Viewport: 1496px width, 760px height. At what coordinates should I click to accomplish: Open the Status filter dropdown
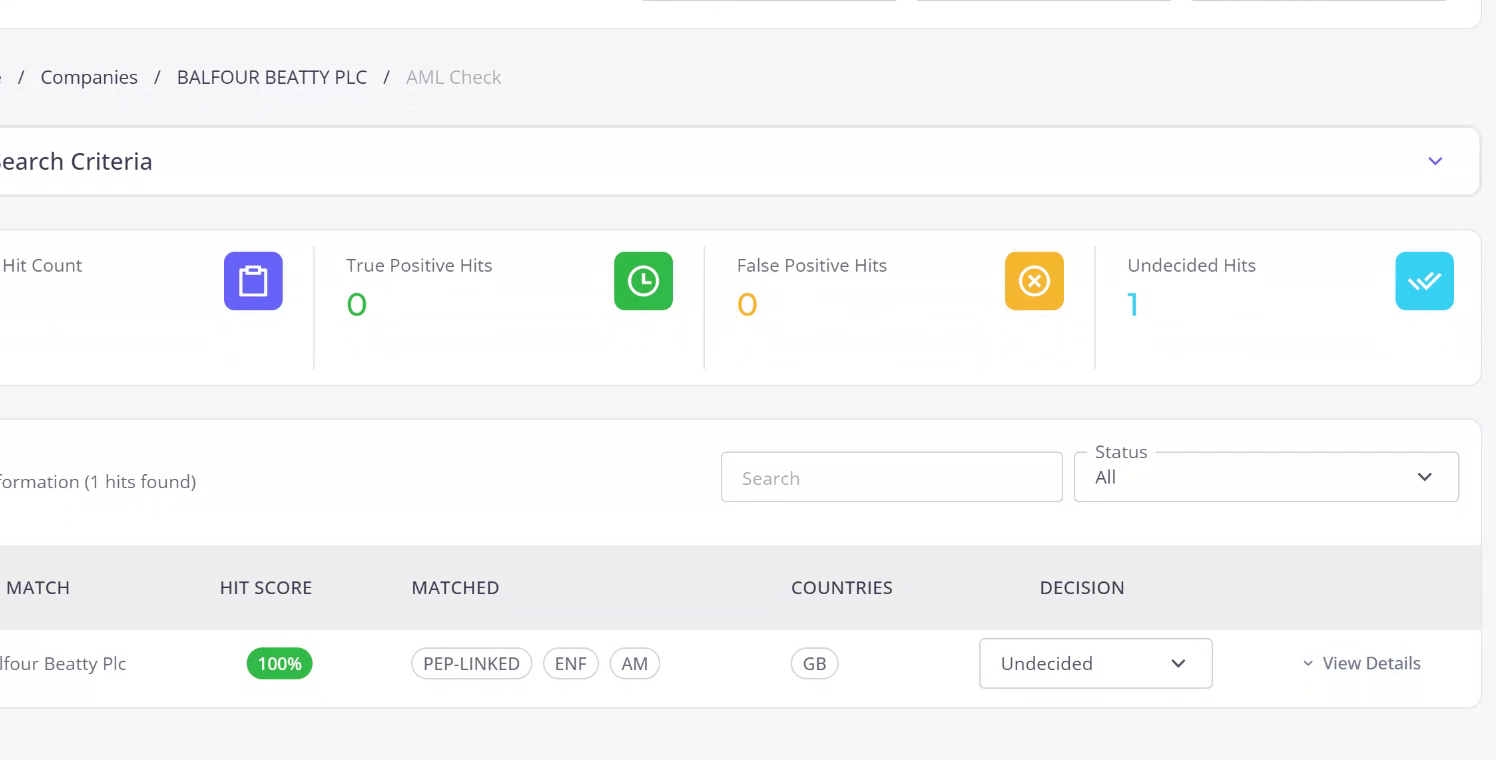pos(1265,477)
